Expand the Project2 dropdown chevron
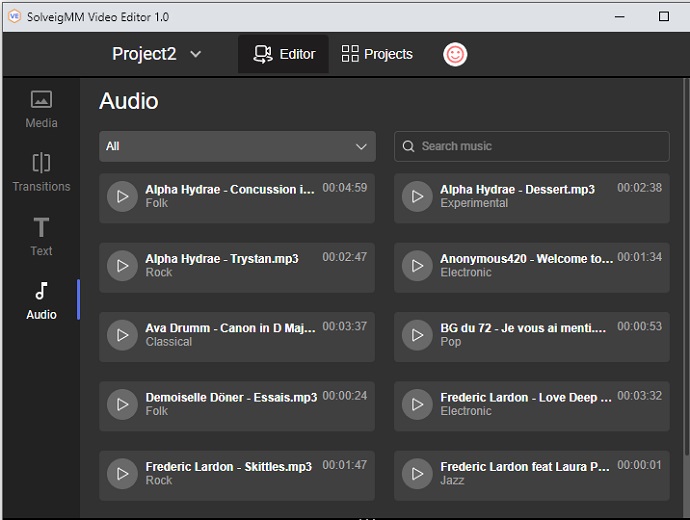Image resolution: width=690 pixels, height=520 pixels. click(195, 54)
